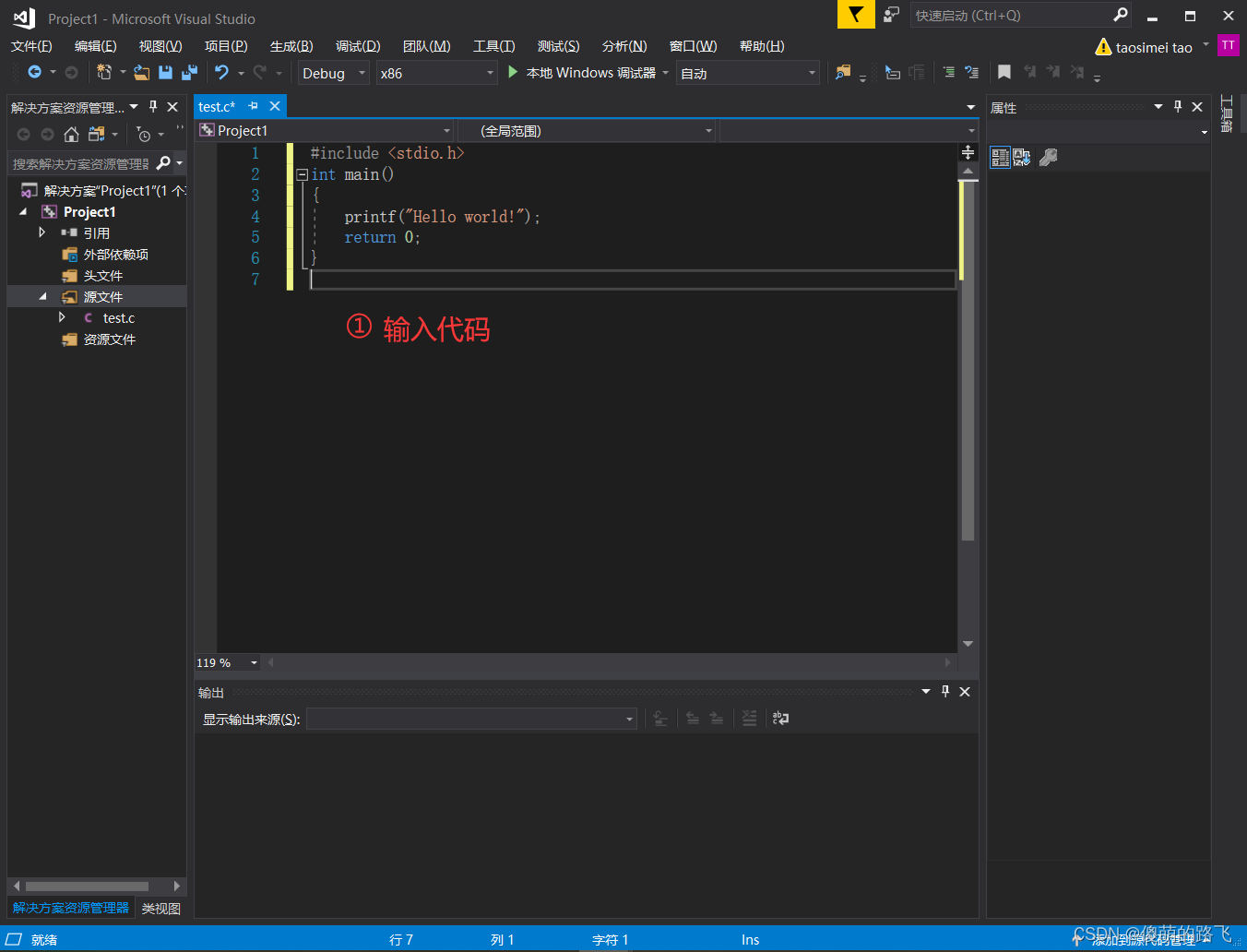Switch to the 类视图 view
This screenshot has height=952, width=1247.
pos(160,908)
